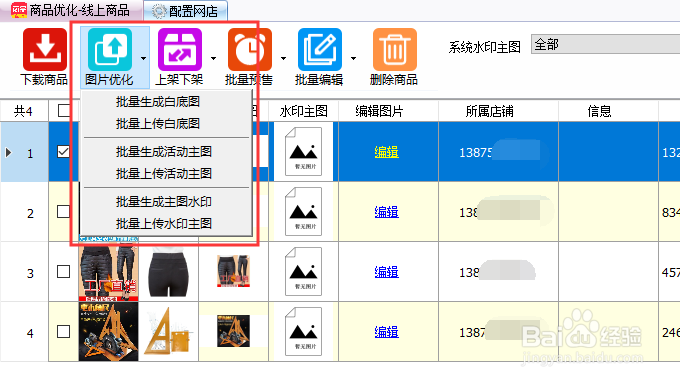Click the 删除商品 trash icon

[x=394, y=49]
